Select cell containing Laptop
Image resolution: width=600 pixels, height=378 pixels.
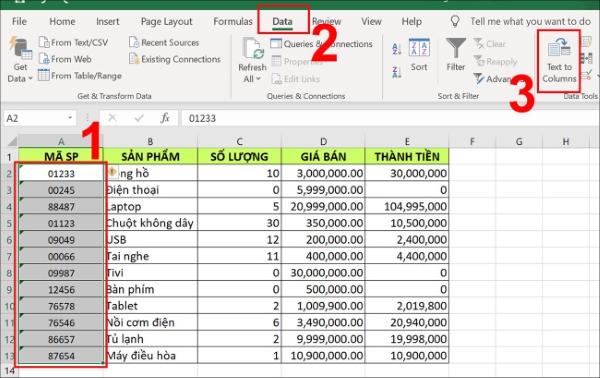point(150,207)
